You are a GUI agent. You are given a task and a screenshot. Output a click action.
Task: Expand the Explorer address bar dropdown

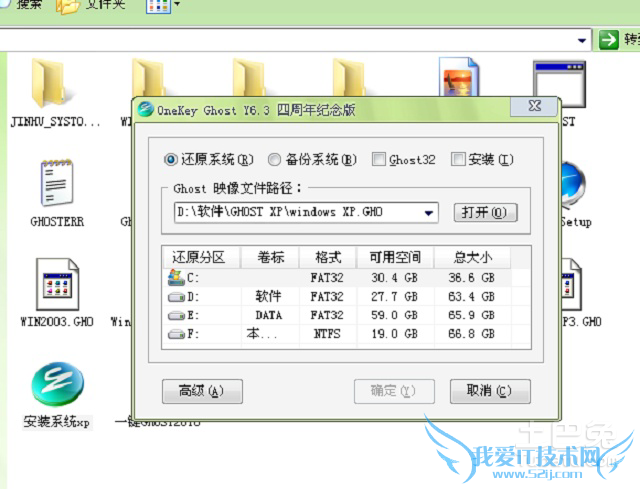pos(582,40)
